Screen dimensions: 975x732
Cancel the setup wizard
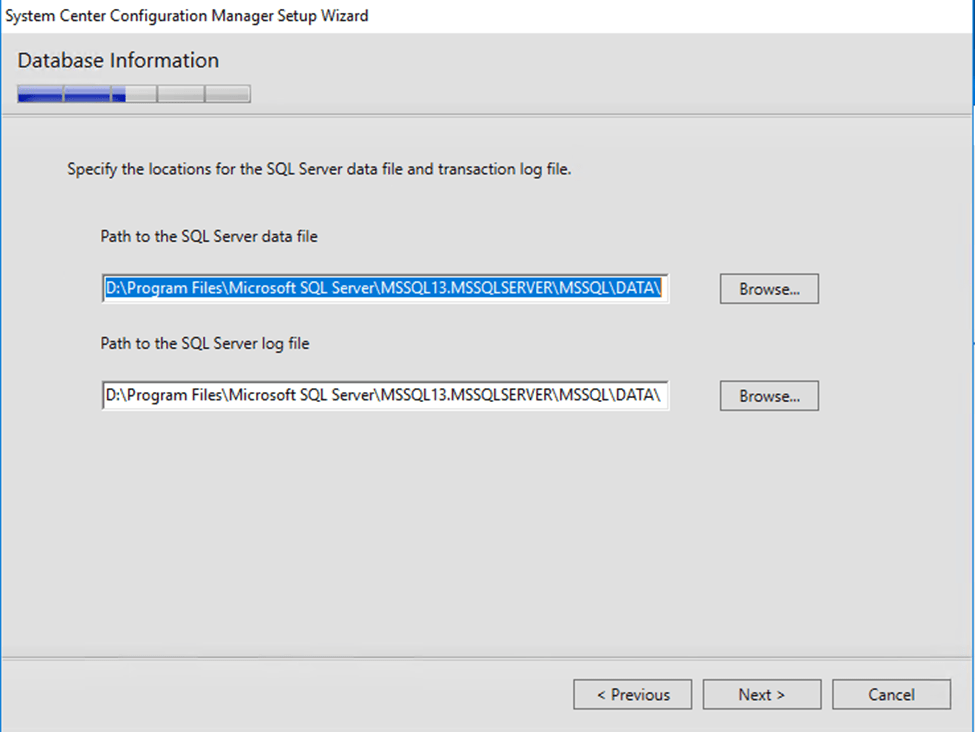(890, 695)
